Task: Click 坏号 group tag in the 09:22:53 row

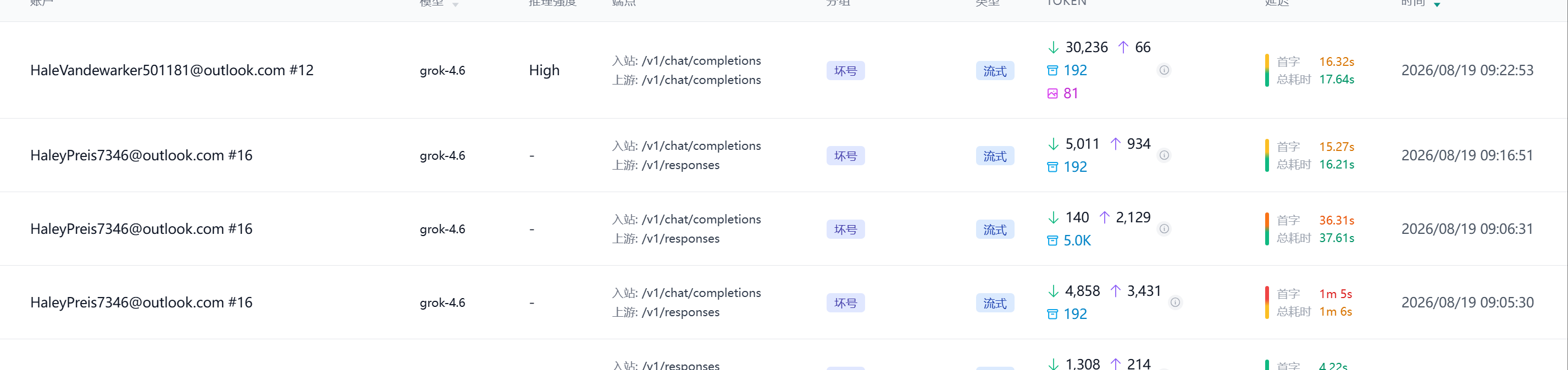Action: tap(845, 71)
